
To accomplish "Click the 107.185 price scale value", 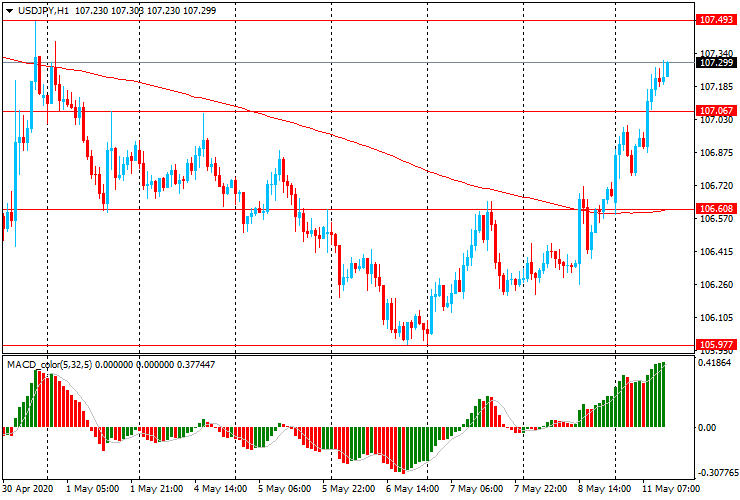I will (716, 87).
